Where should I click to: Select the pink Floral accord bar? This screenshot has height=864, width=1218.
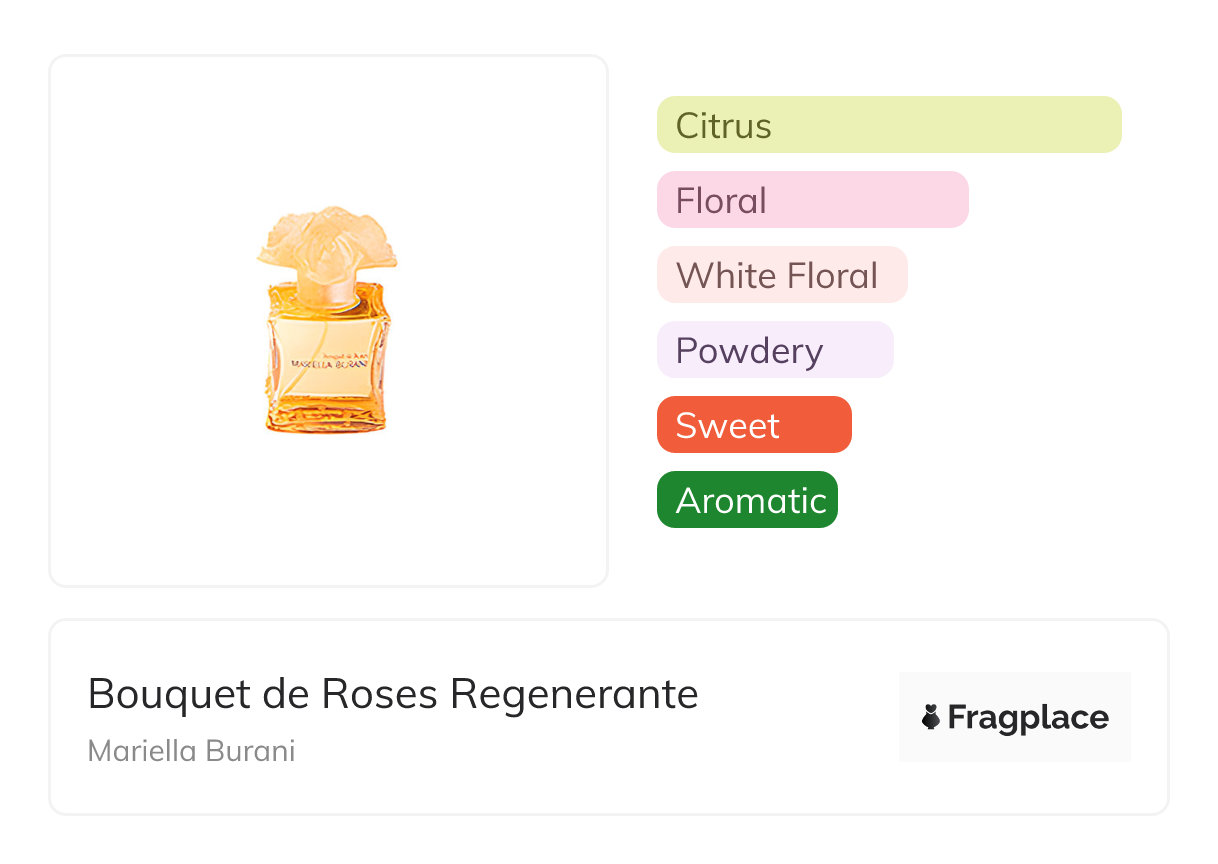click(x=812, y=200)
